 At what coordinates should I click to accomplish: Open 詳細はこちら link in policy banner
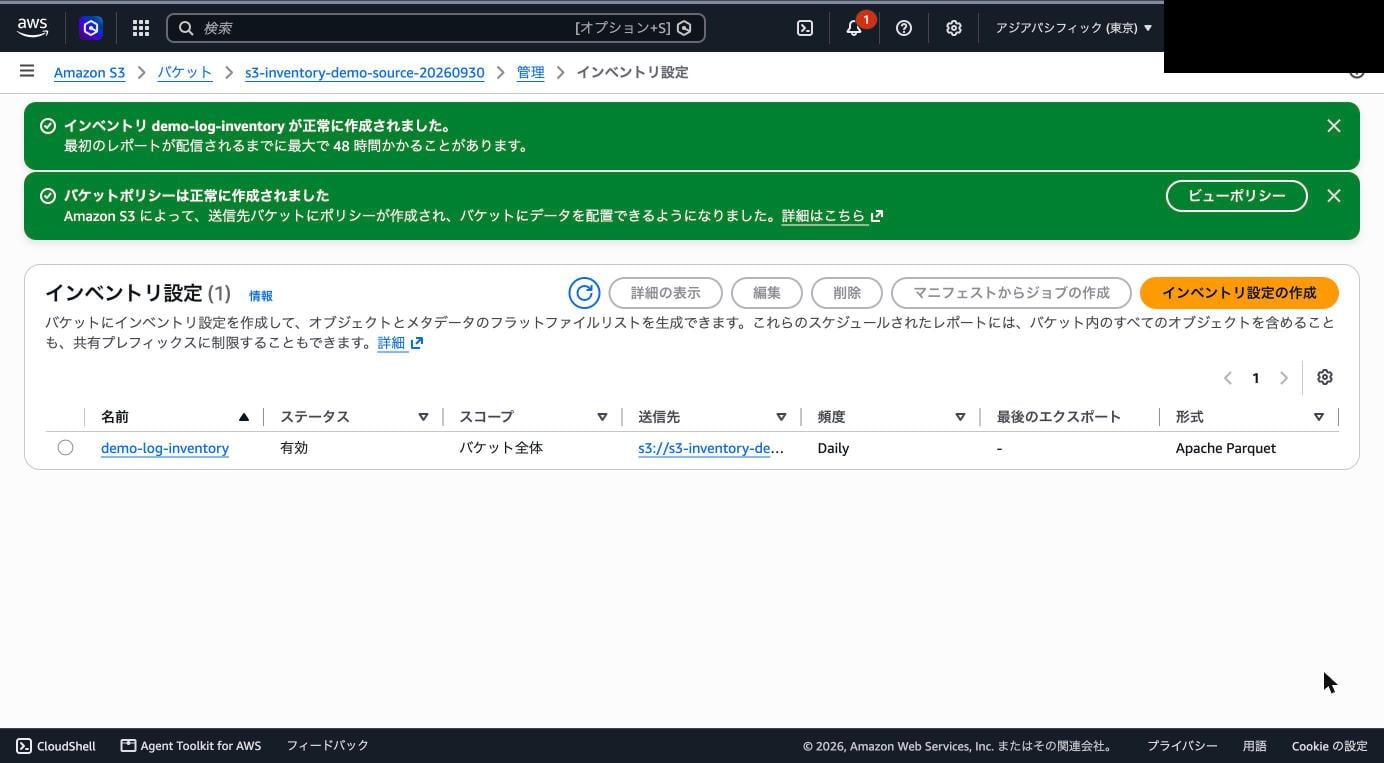[832, 216]
